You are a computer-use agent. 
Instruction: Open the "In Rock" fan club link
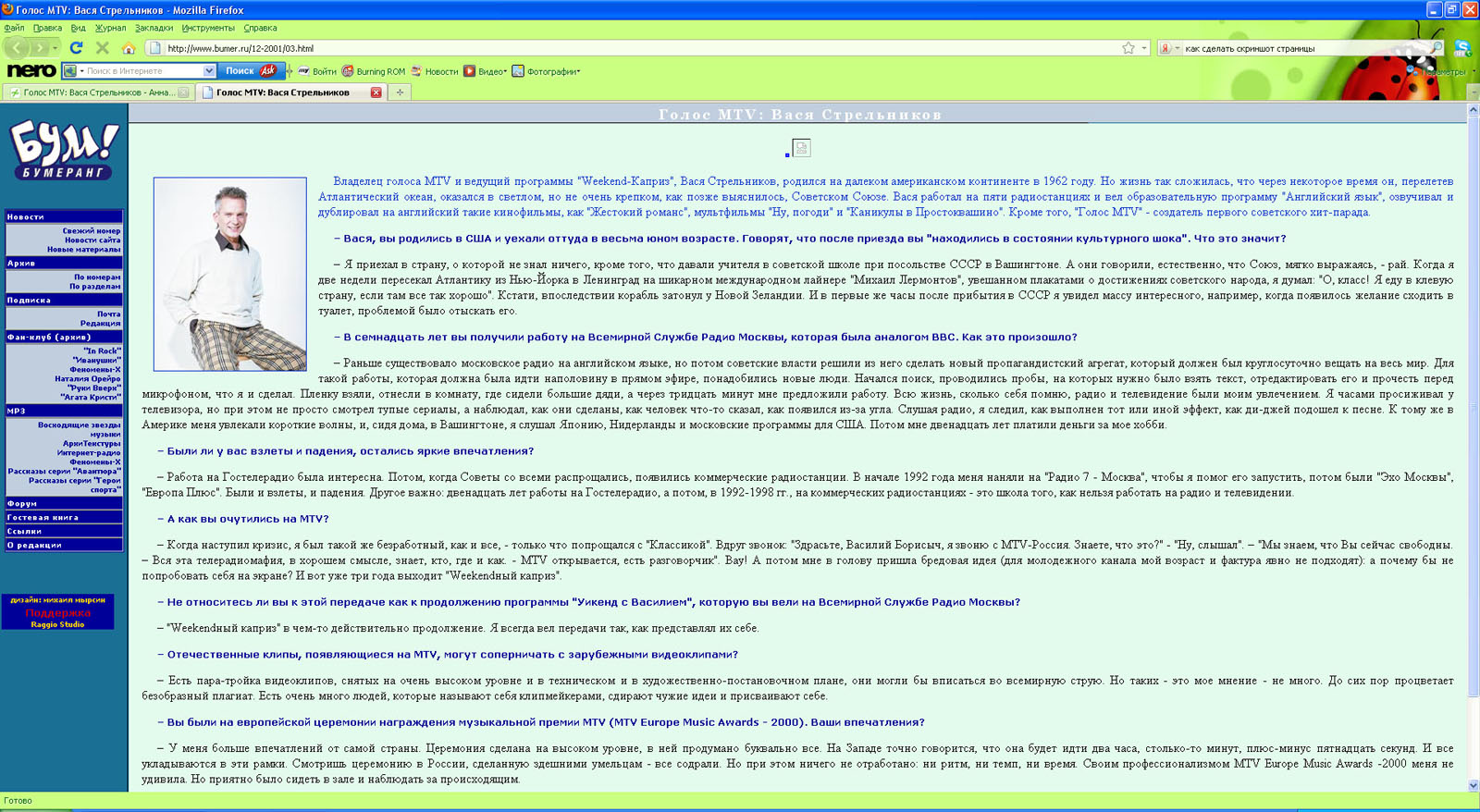pos(102,351)
